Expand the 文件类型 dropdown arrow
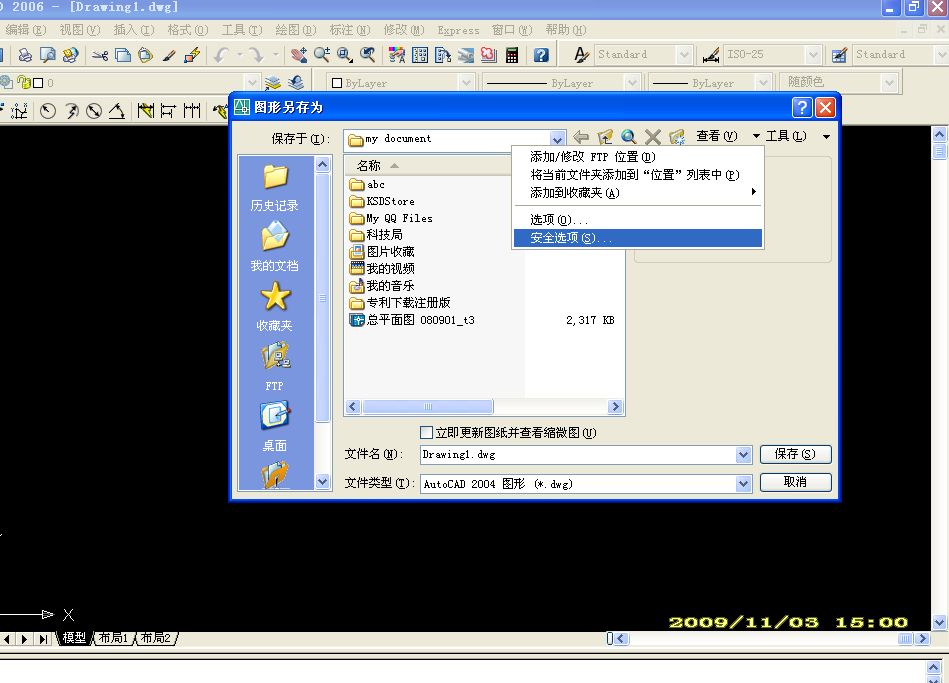 tap(743, 483)
